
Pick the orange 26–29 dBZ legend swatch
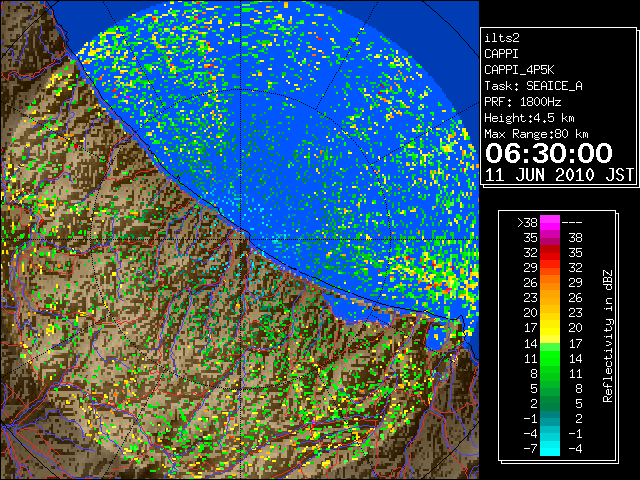pyautogui.click(x=550, y=282)
